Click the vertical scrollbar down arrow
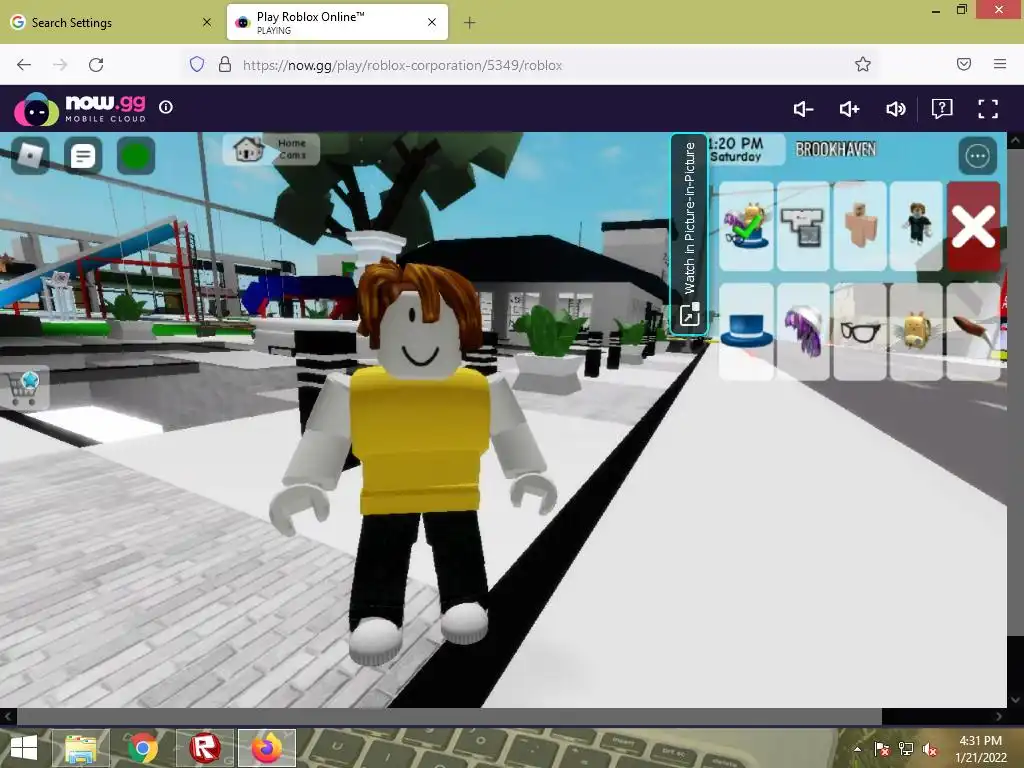This screenshot has height=768, width=1024. [x=1015, y=700]
